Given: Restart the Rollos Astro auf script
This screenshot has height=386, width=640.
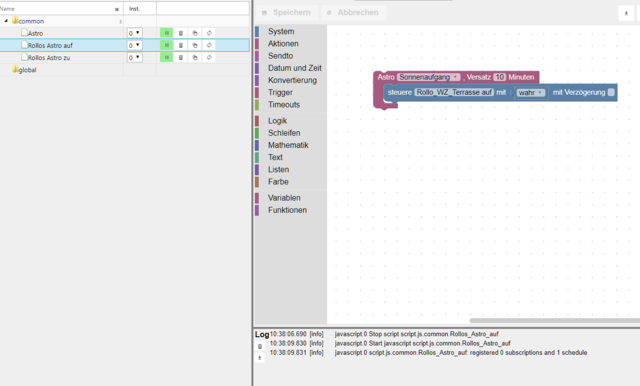Looking at the screenshot, I should coord(209,45).
